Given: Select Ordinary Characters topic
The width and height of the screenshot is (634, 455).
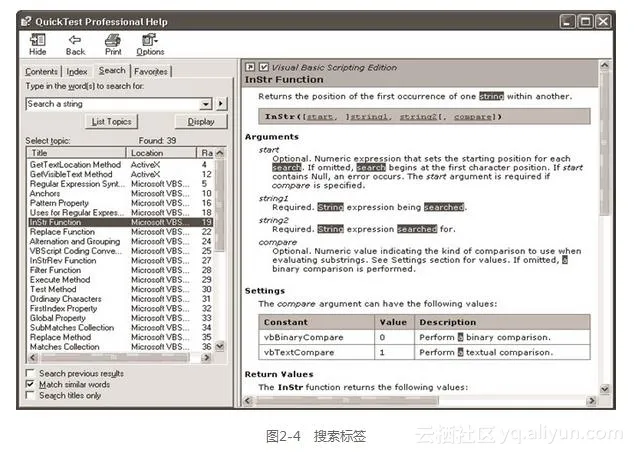Looking at the screenshot, I should click(x=66, y=299).
